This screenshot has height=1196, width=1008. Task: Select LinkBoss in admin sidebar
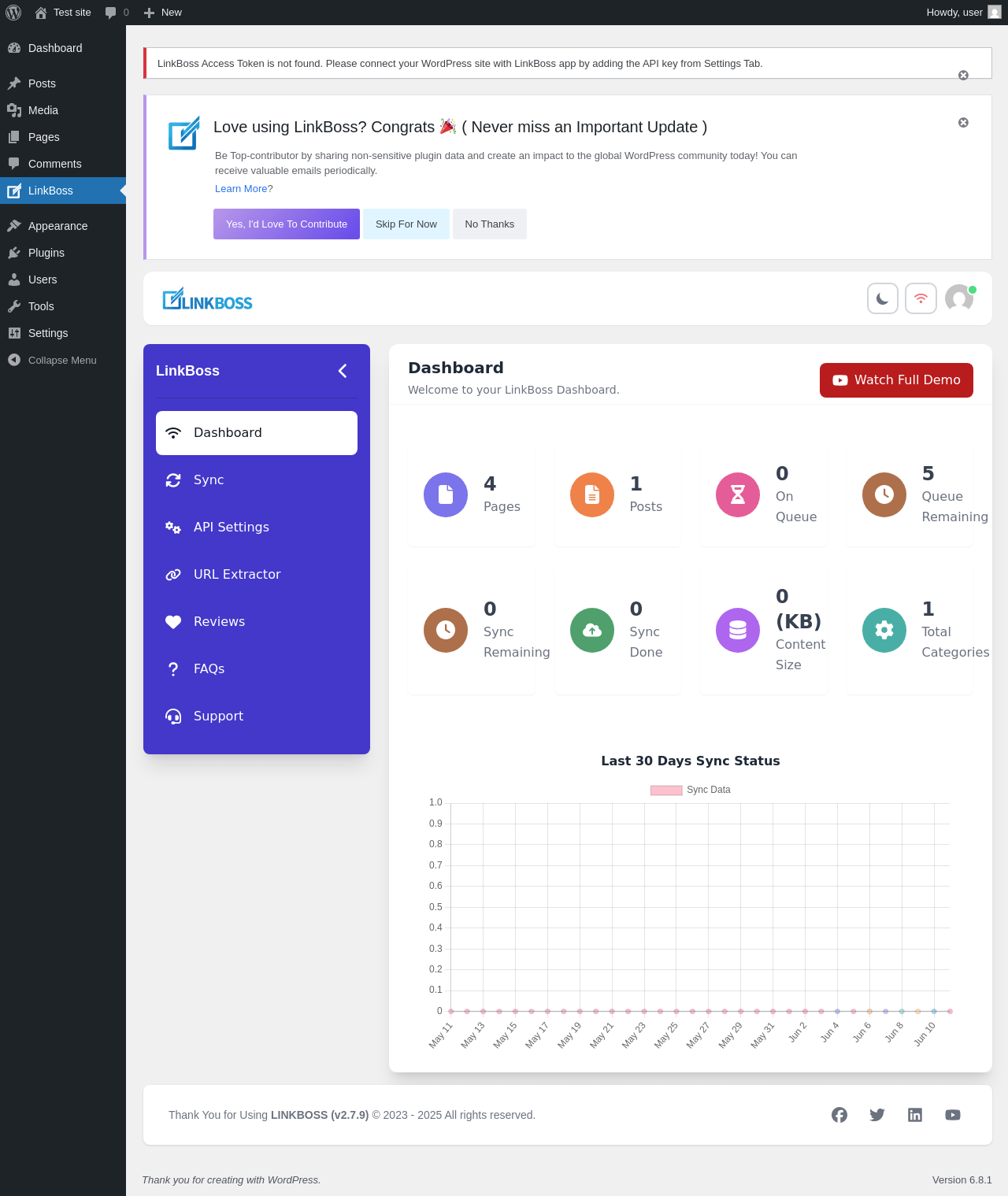tap(63, 191)
